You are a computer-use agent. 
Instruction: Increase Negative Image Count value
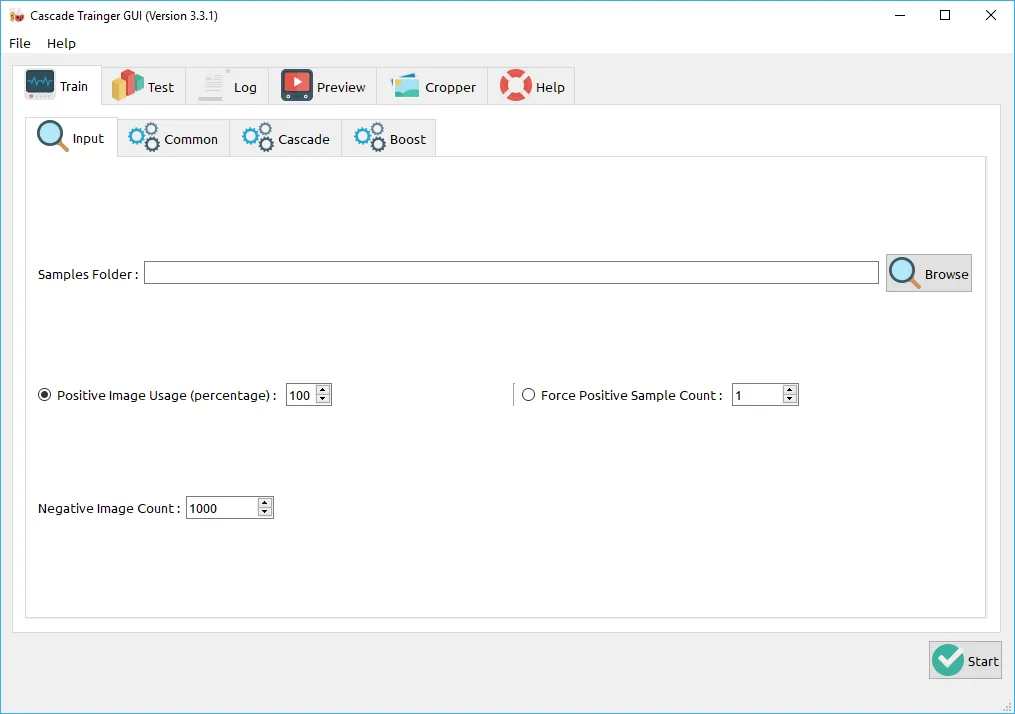[x=265, y=503]
